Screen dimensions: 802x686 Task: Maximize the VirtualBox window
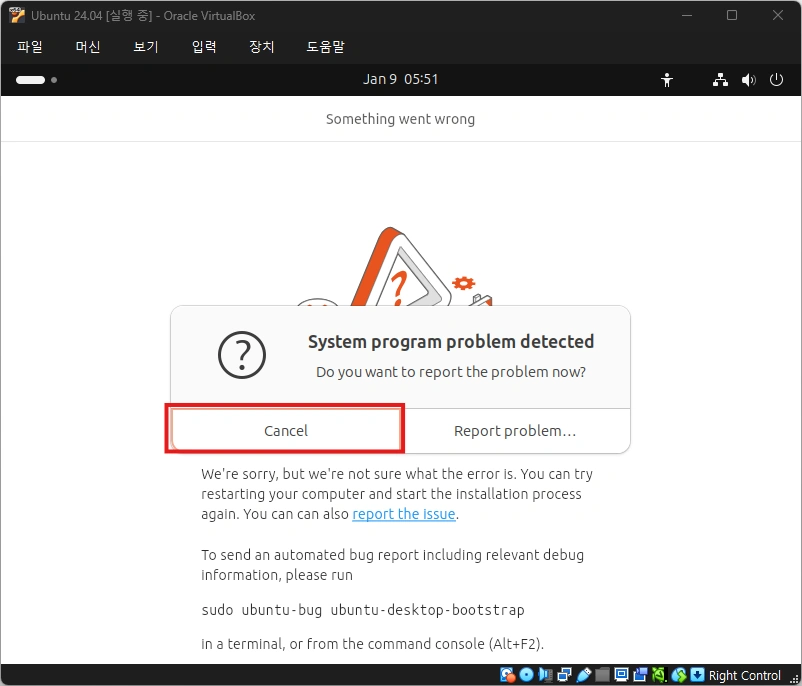(732, 15)
